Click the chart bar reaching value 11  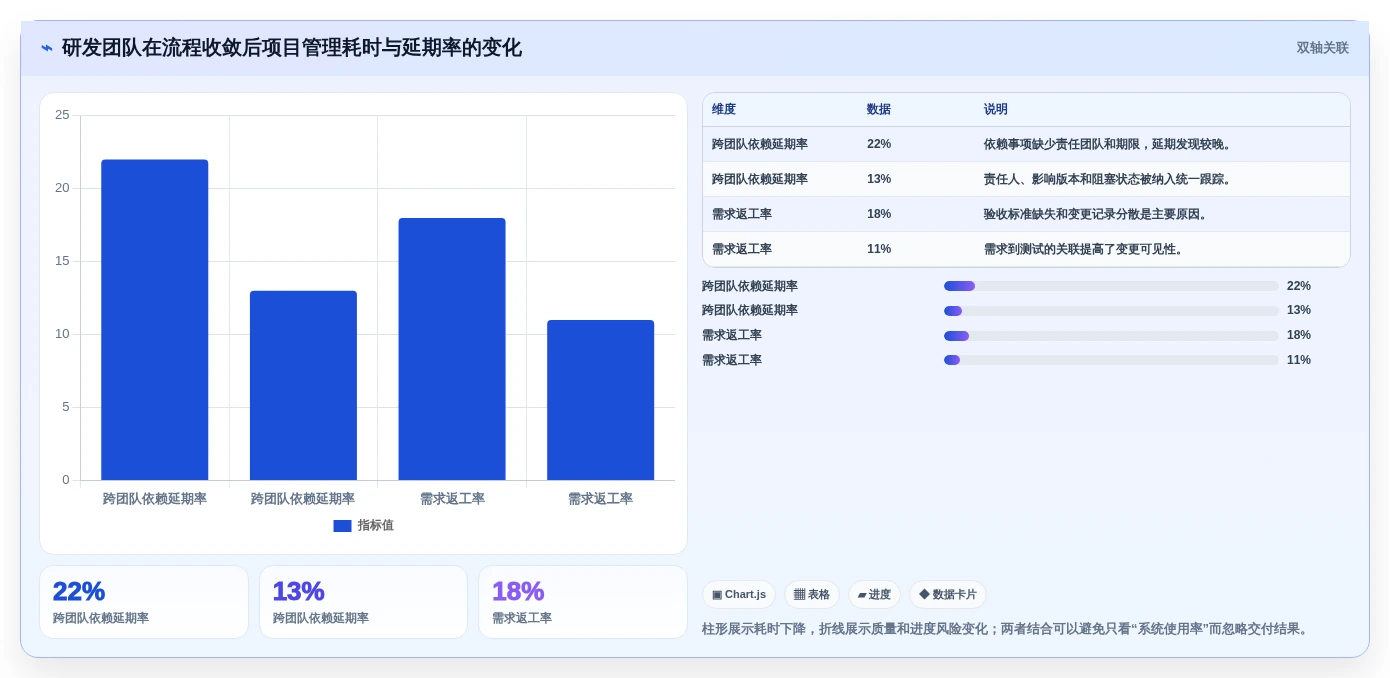(x=600, y=400)
